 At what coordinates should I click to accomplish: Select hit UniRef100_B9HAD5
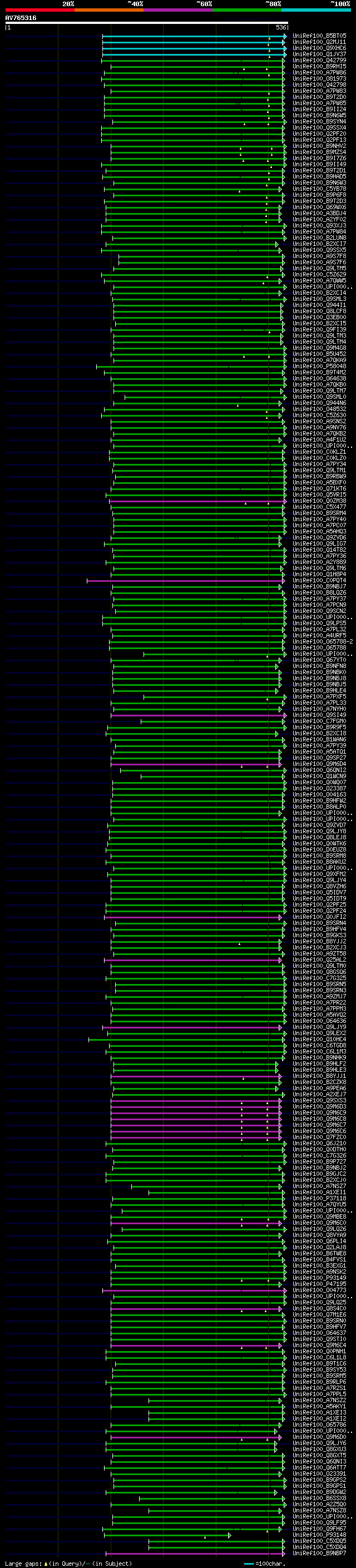pyautogui.click(x=319, y=176)
